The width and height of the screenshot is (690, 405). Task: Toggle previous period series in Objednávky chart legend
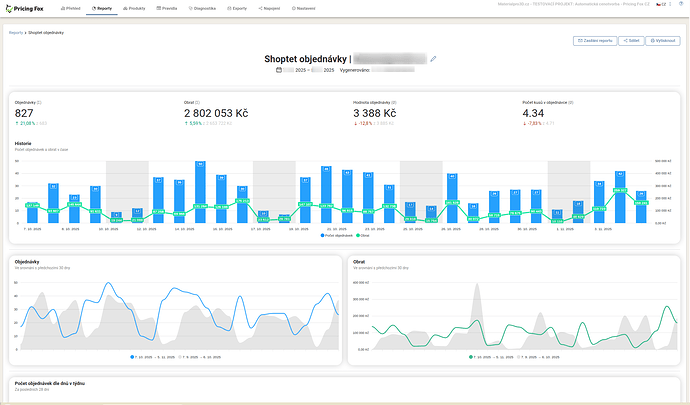(199, 356)
